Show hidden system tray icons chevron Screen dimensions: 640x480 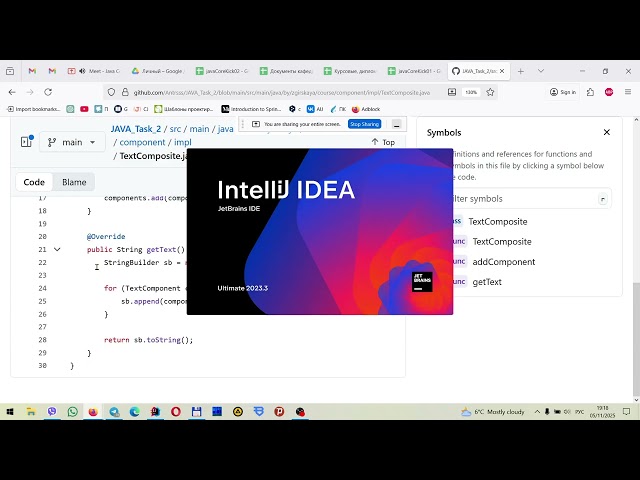tap(537, 412)
